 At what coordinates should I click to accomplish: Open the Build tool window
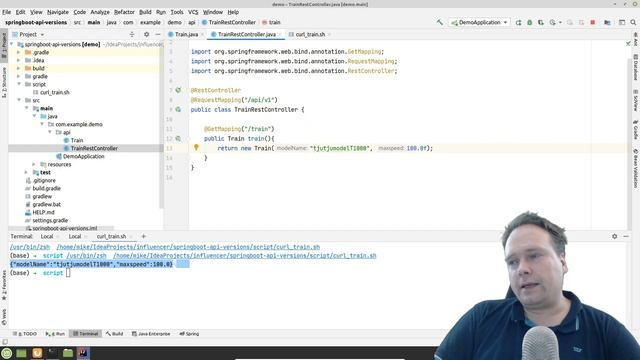[115, 333]
